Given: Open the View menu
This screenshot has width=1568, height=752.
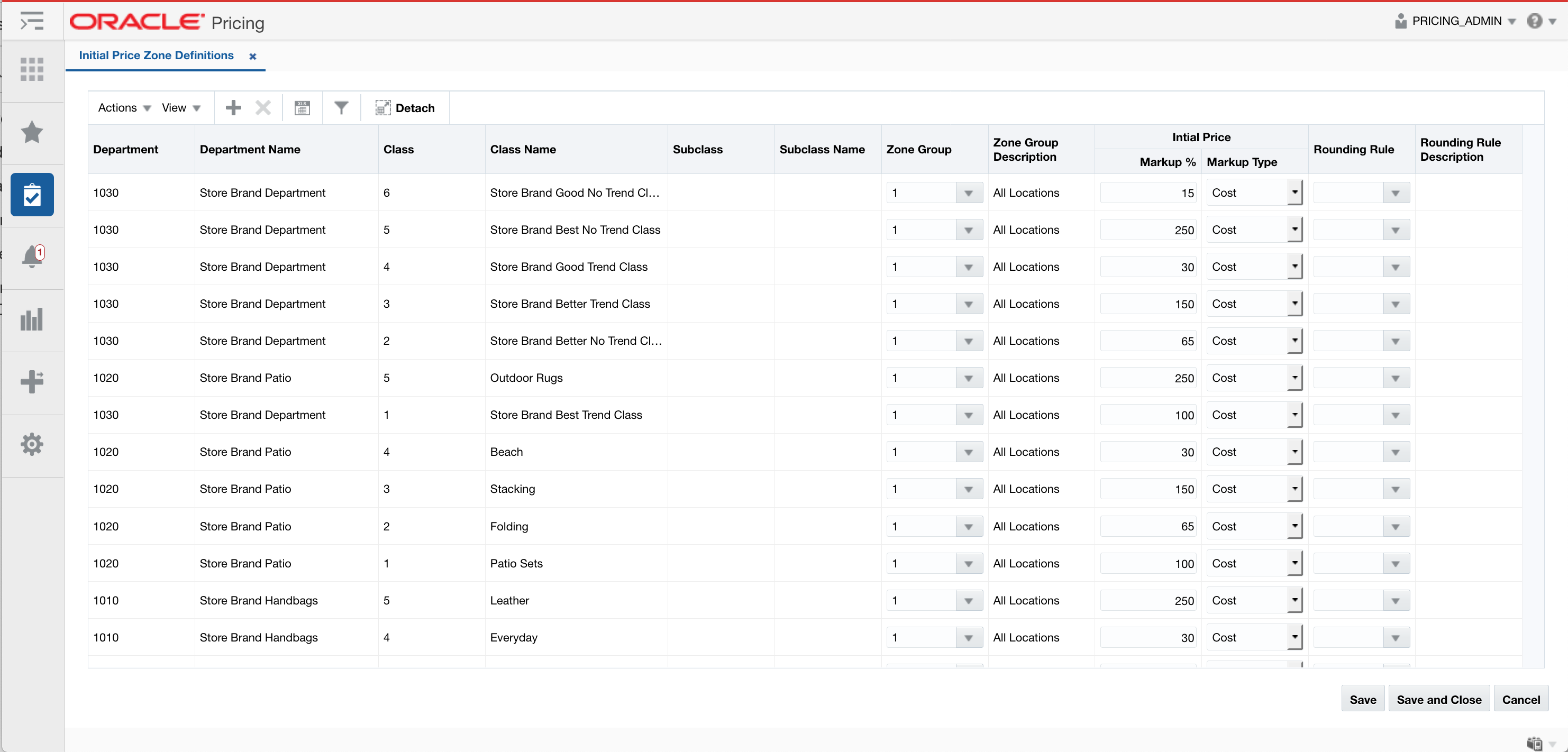Looking at the screenshot, I should 180,107.
